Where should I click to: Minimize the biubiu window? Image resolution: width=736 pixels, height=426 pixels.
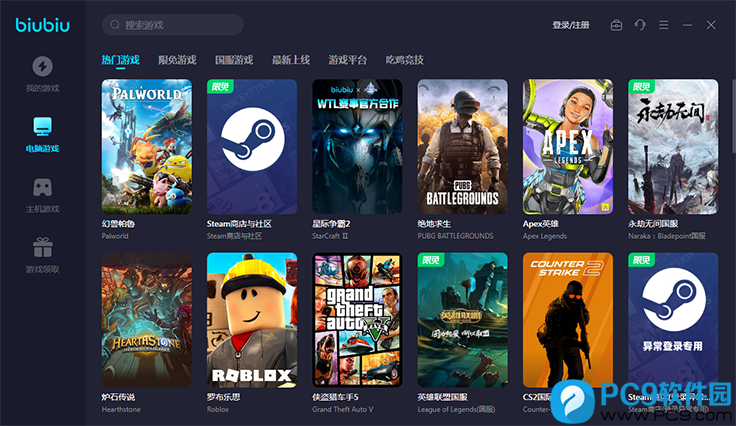[x=687, y=25]
